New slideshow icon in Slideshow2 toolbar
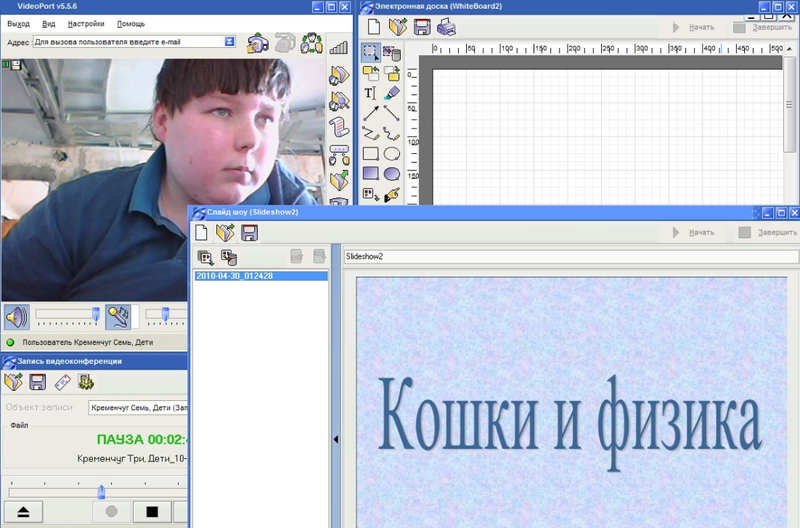The image size is (800, 528). 202,233
